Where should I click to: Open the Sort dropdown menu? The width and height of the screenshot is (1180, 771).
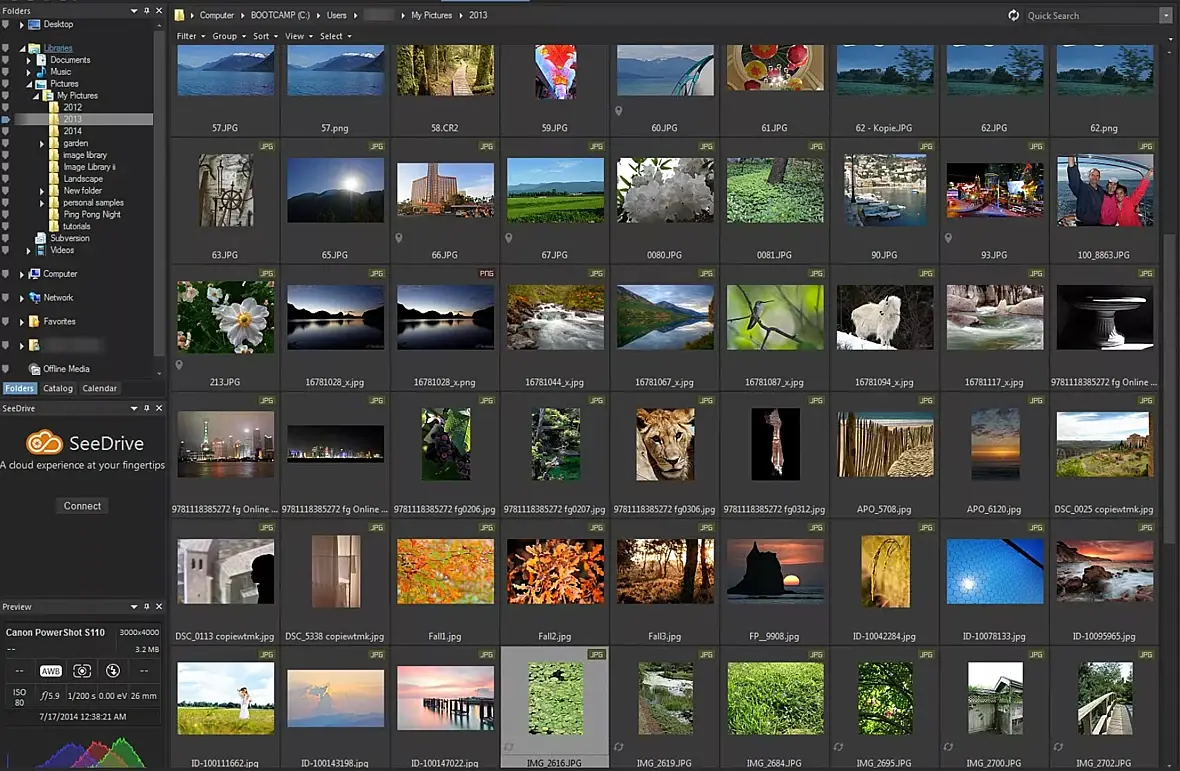click(264, 36)
